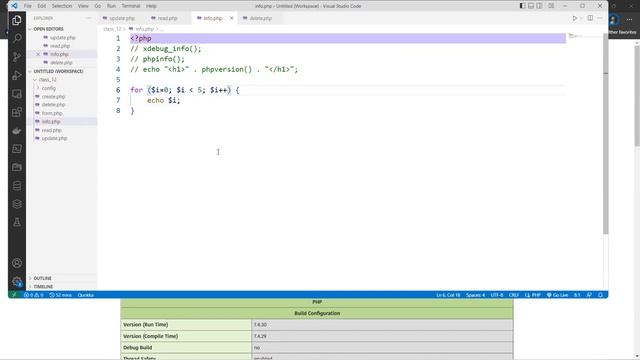
Task: Open the stacked layers activity bar icon
Action: [17, 204]
